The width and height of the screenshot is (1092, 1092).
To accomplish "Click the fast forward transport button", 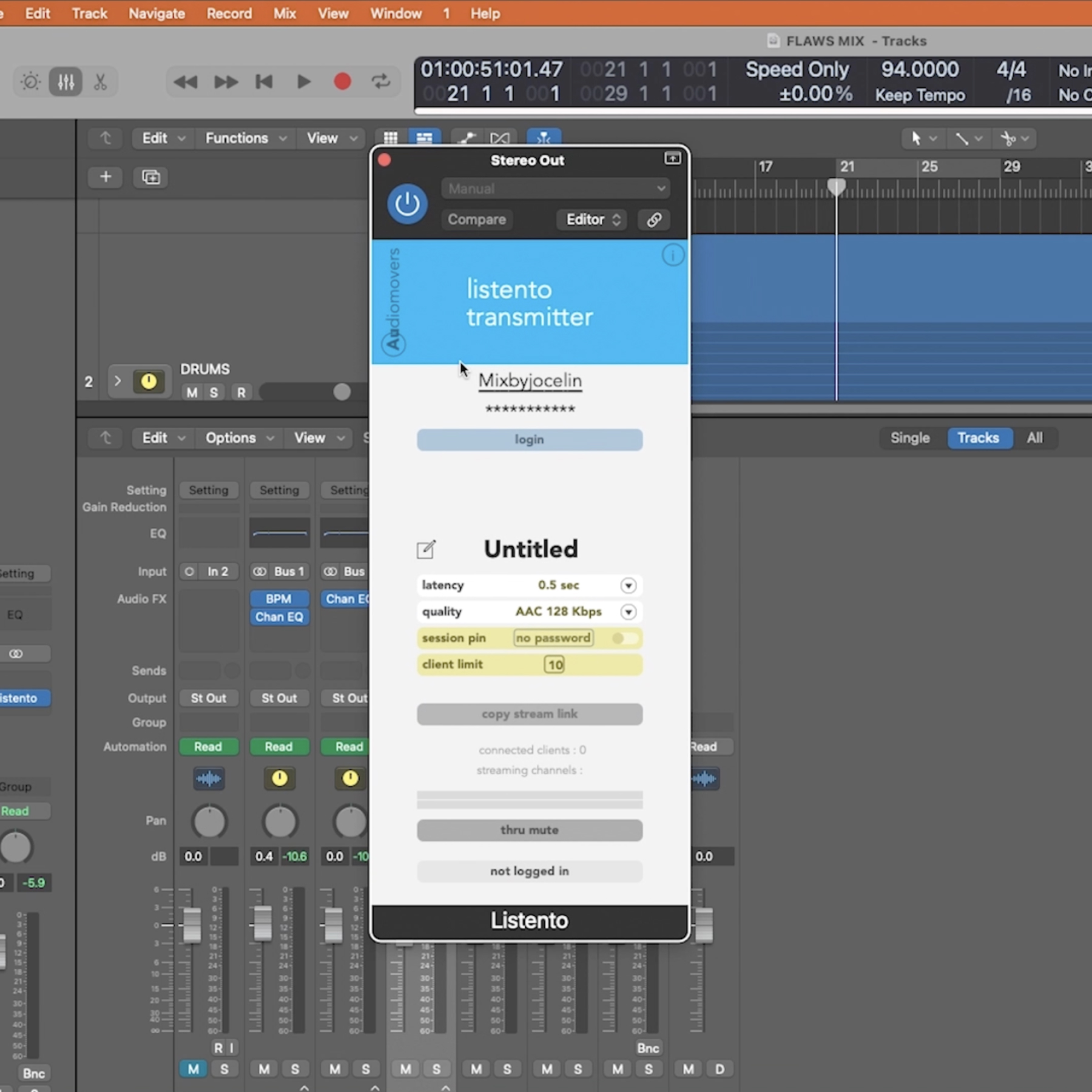I will (226, 82).
